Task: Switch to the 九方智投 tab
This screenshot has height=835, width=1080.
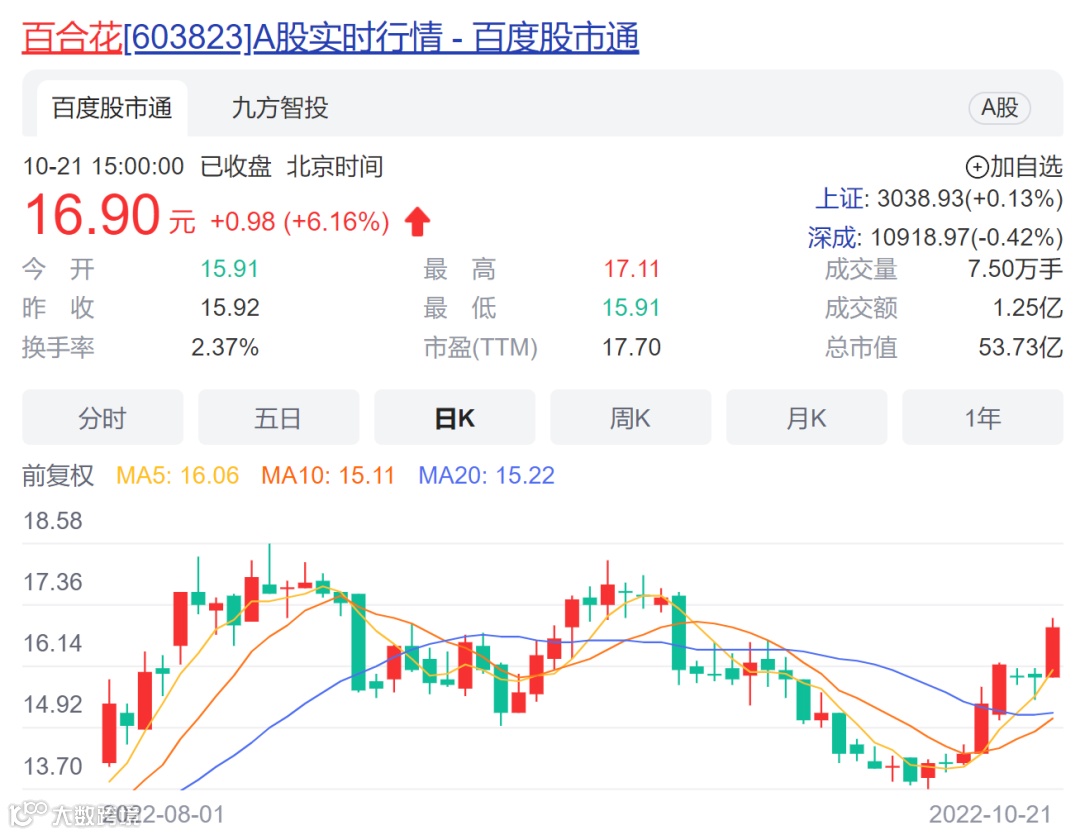Action: 280,108
